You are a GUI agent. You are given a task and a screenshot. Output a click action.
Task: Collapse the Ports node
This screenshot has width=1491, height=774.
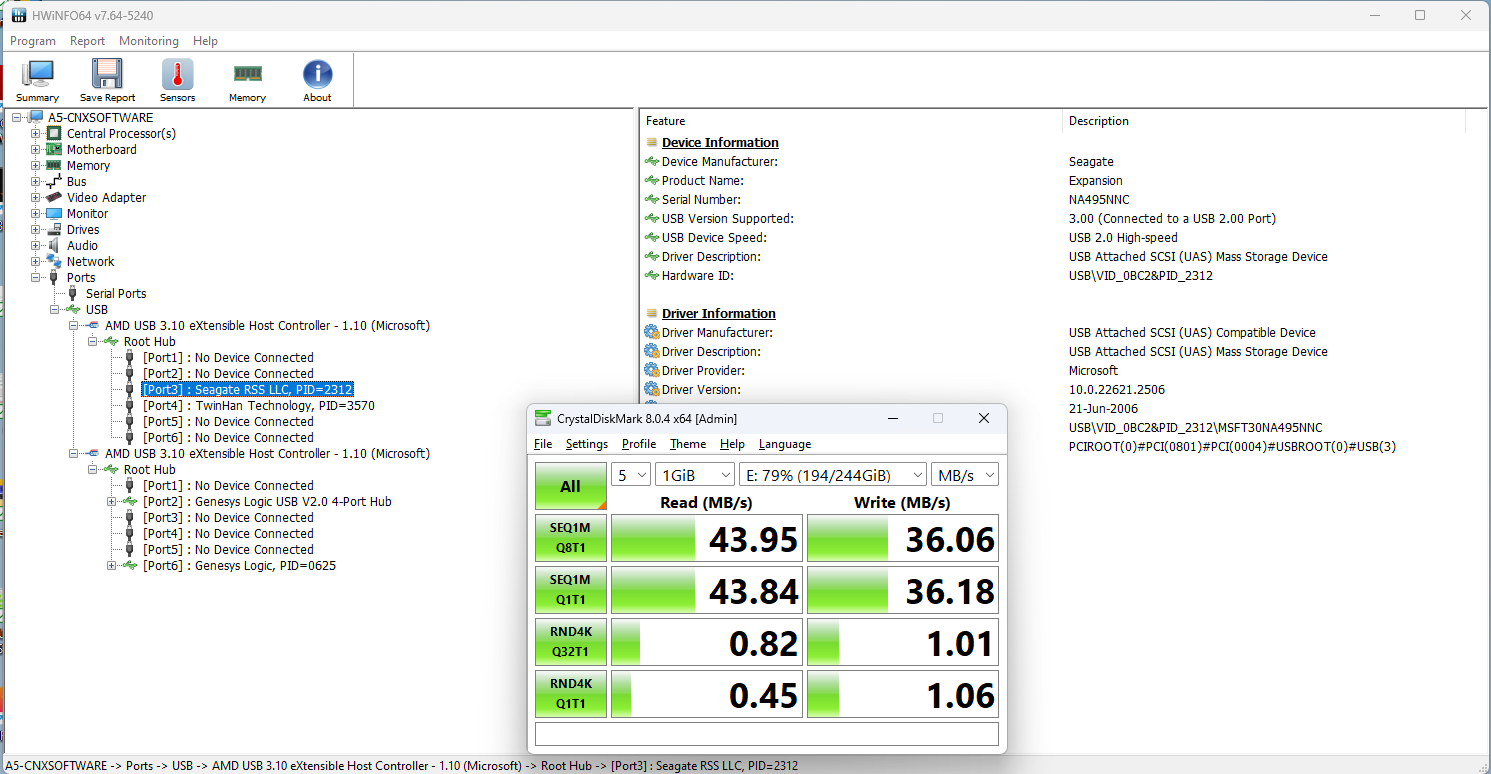[36, 277]
